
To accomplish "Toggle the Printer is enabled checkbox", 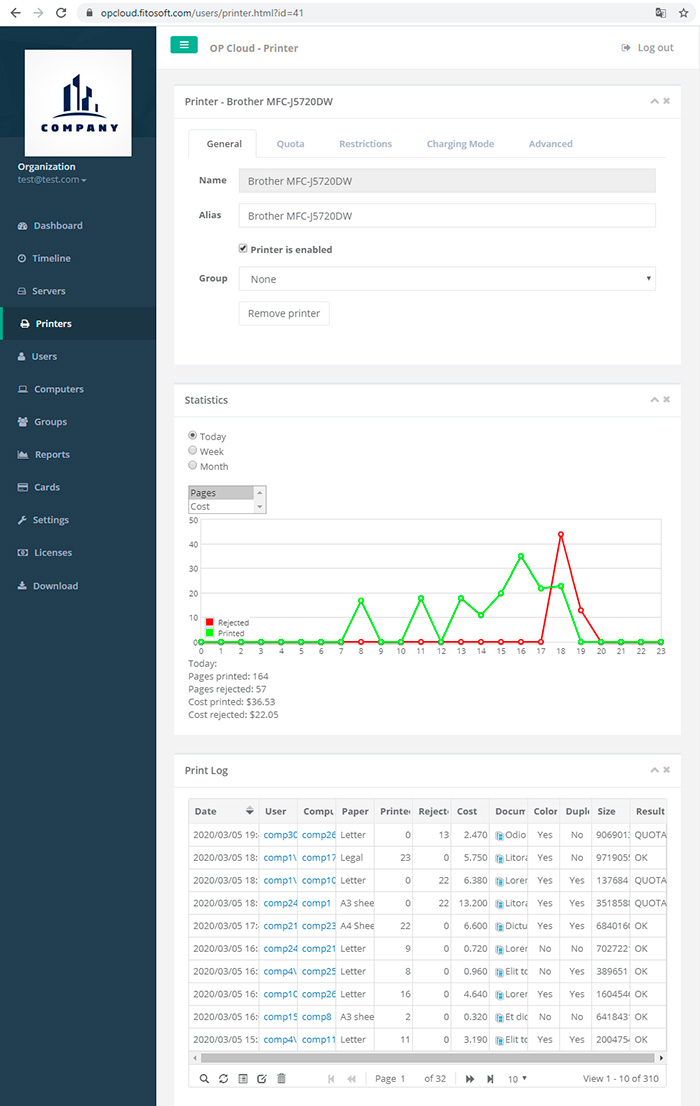I will click(x=243, y=248).
